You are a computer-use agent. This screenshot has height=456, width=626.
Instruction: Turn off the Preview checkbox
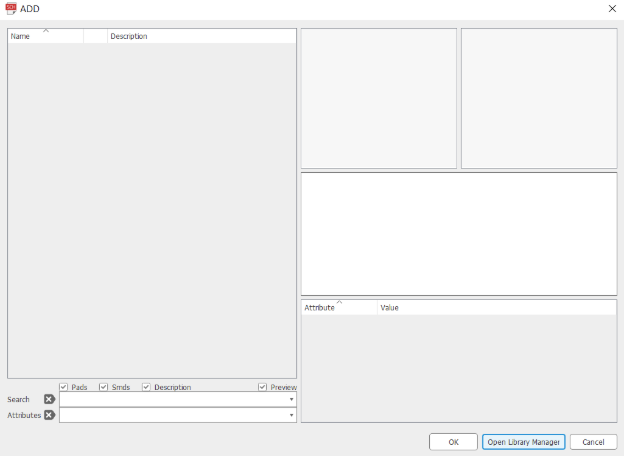[263, 387]
